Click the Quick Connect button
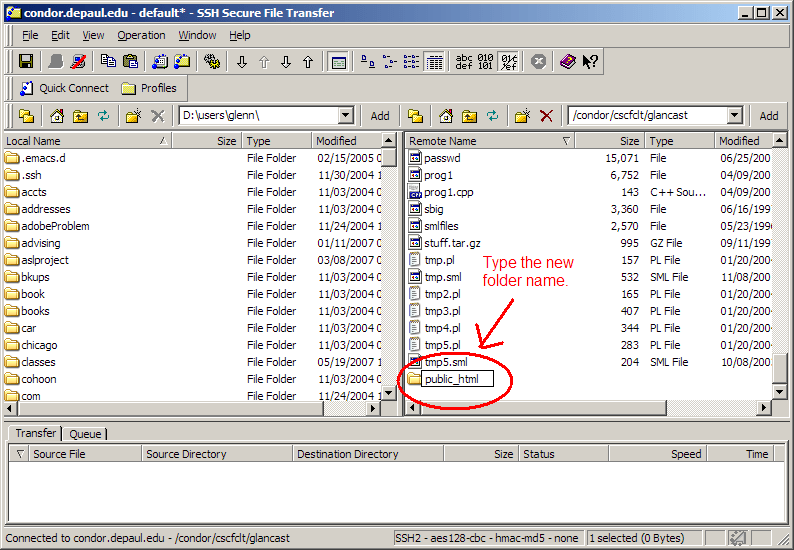 coord(64,88)
